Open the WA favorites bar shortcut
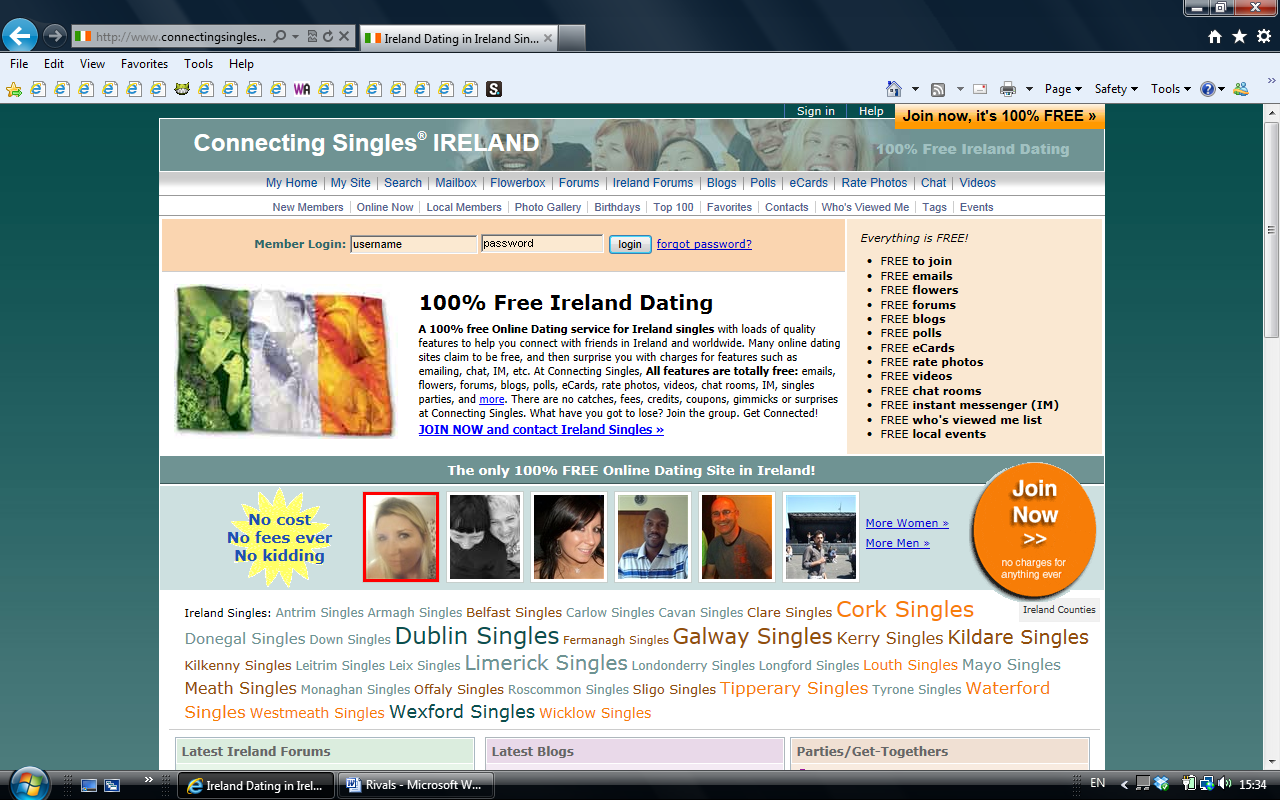This screenshot has width=1280, height=800. coord(302,89)
